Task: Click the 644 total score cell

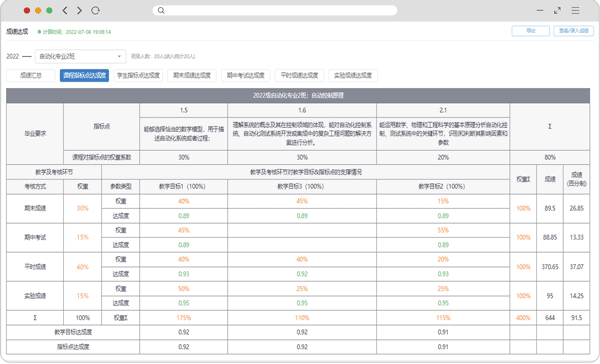Action: (550, 318)
